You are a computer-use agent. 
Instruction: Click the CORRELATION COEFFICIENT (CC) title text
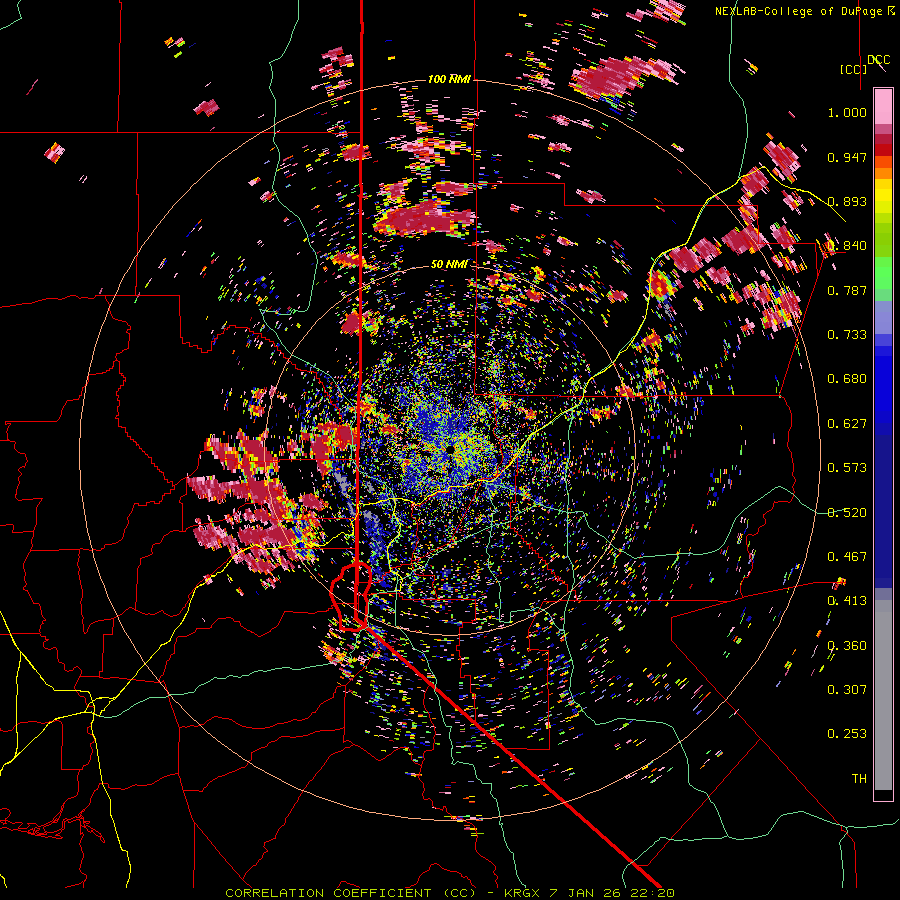point(351,893)
